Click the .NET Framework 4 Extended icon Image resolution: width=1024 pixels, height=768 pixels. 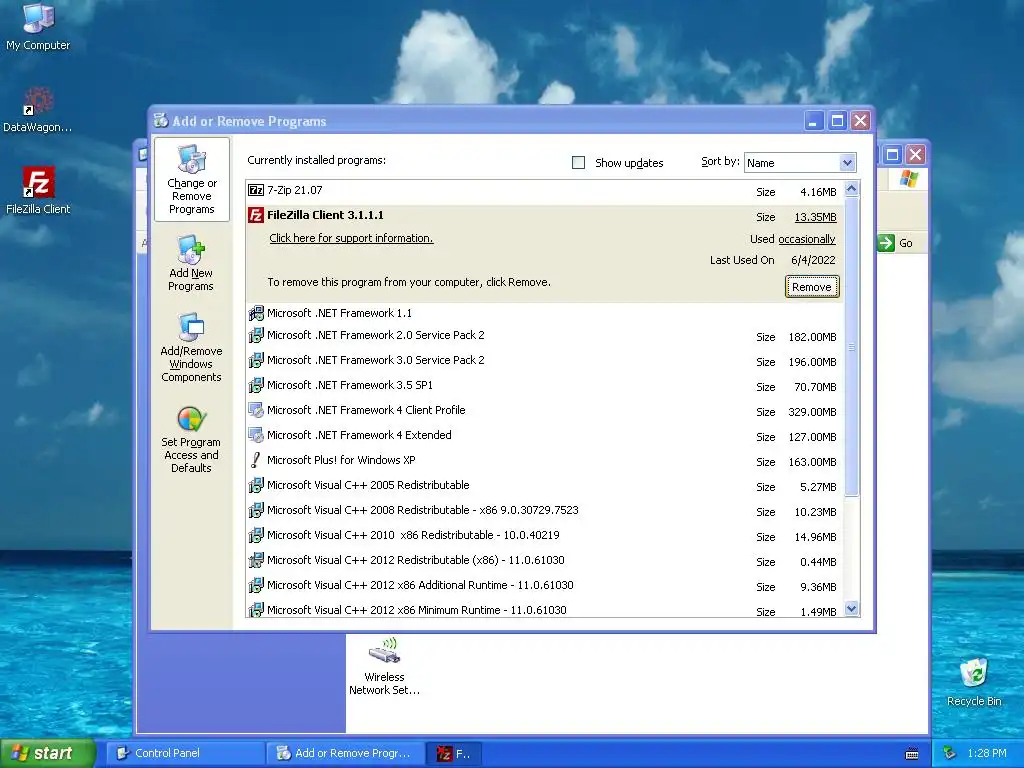pyautogui.click(x=256, y=435)
